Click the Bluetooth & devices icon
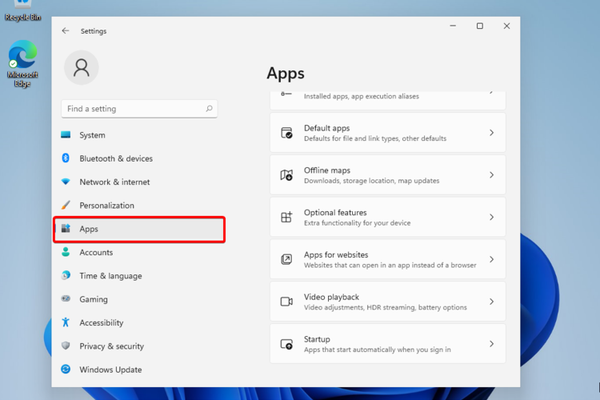600x400 pixels. coord(66,158)
